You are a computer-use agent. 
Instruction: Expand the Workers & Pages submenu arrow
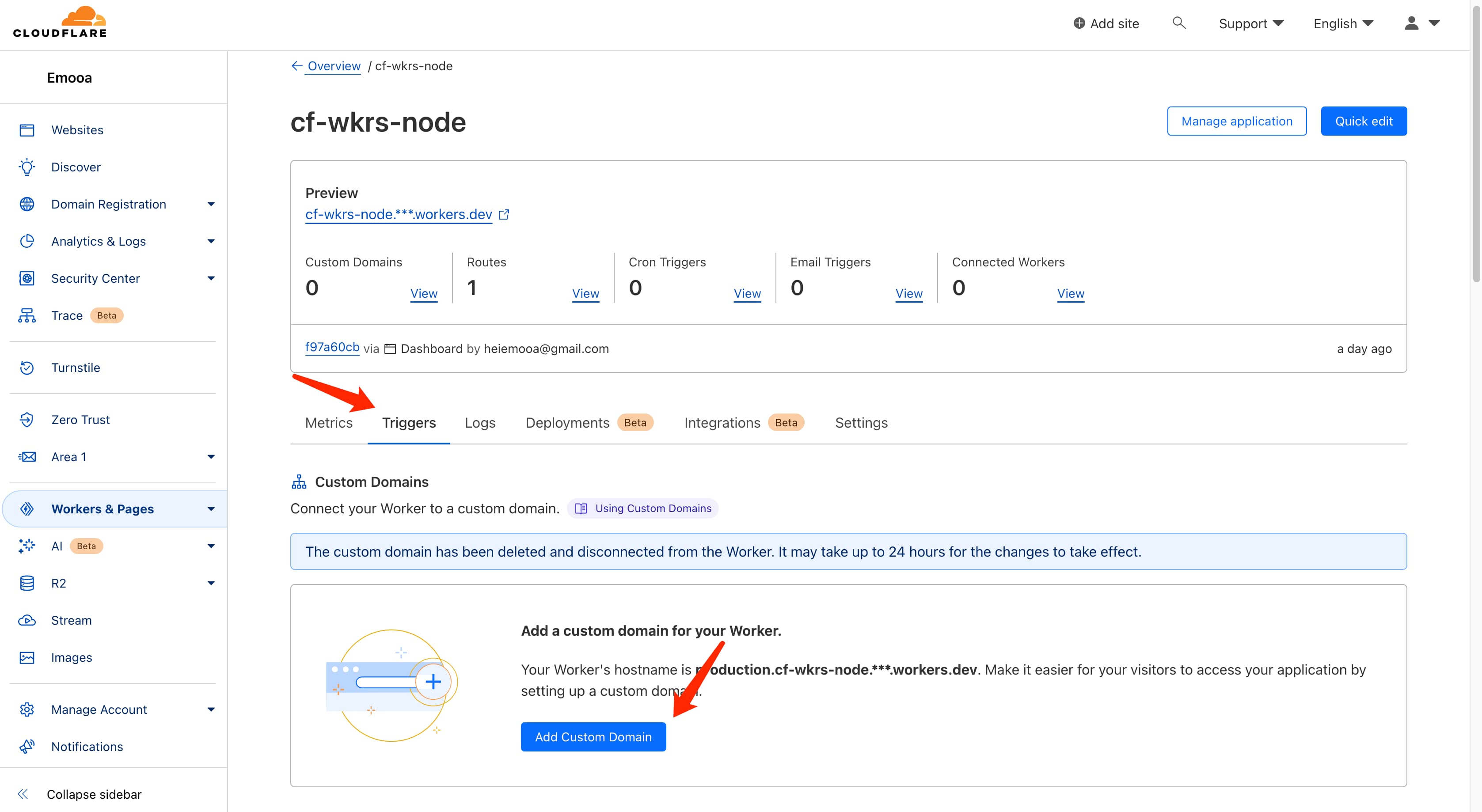pos(211,509)
